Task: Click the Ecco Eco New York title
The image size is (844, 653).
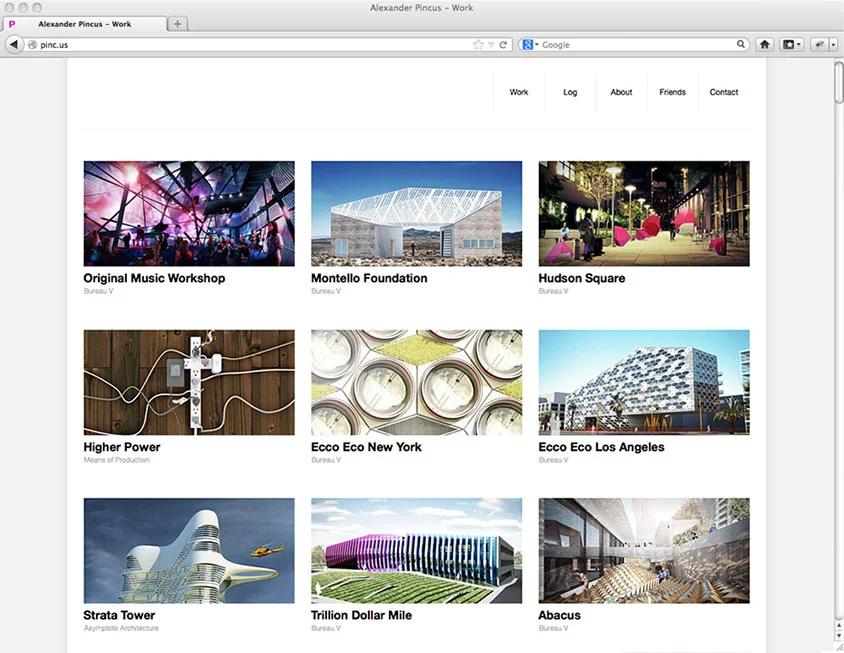Action: 367,447
